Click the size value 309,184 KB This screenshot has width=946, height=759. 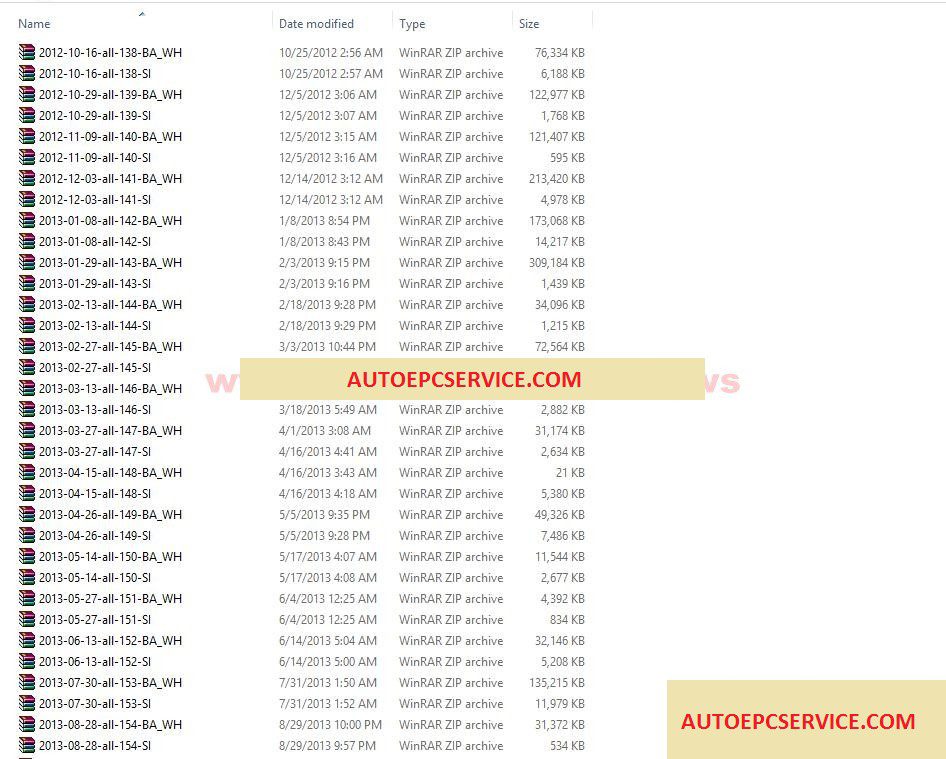(x=557, y=262)
